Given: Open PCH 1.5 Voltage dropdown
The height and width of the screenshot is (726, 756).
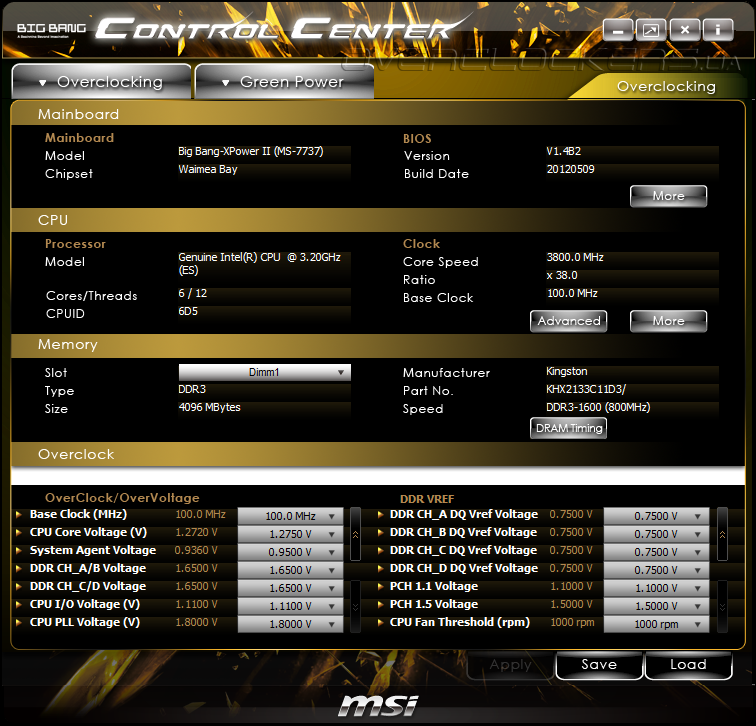Looking at the screenshot, I should pyautogui.click(x=656, y=606).
